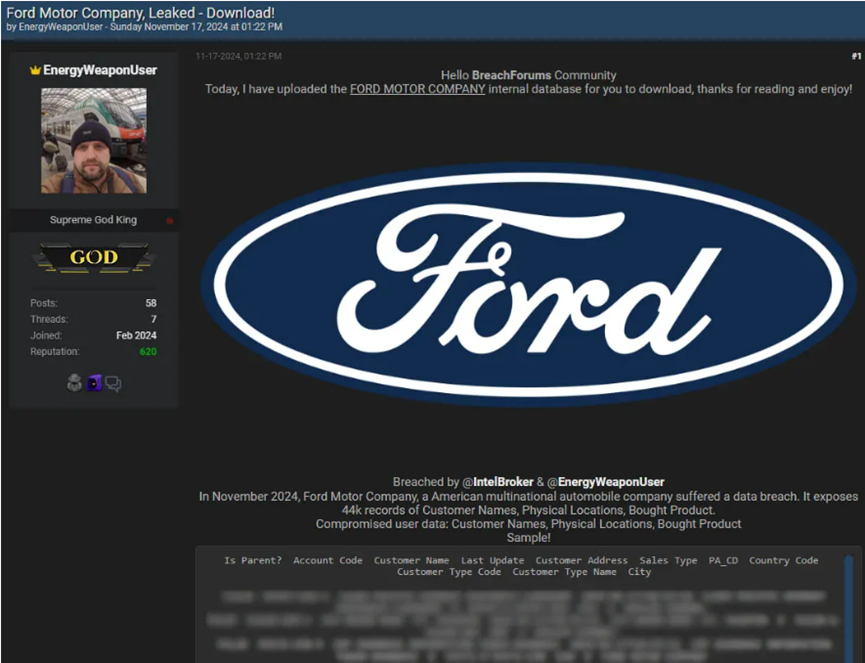Click the GOD rank badge
The height and width of the screenshot is (663, 865).
point(94,258)
